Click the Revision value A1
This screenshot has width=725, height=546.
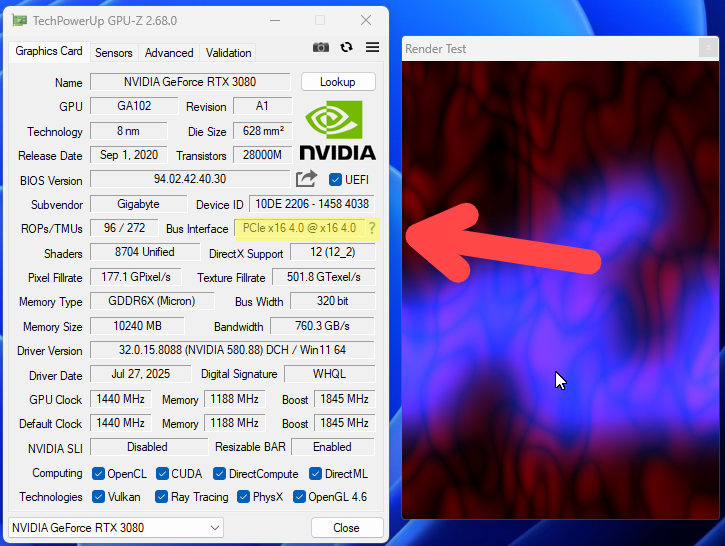262,106
